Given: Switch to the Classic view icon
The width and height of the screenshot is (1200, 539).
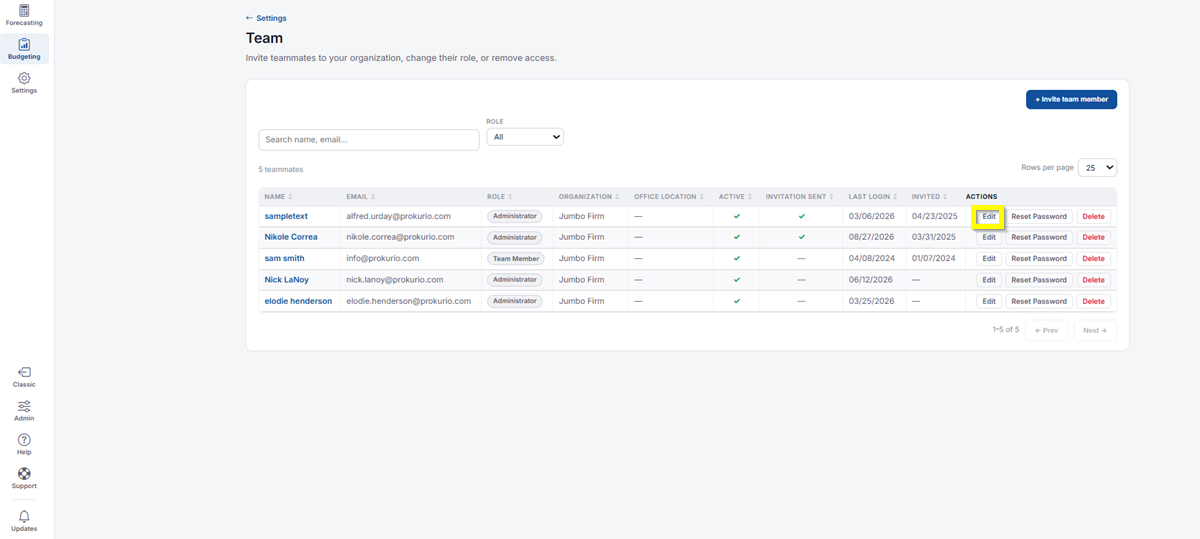Looking at the screenshot, I should point(24,377).
